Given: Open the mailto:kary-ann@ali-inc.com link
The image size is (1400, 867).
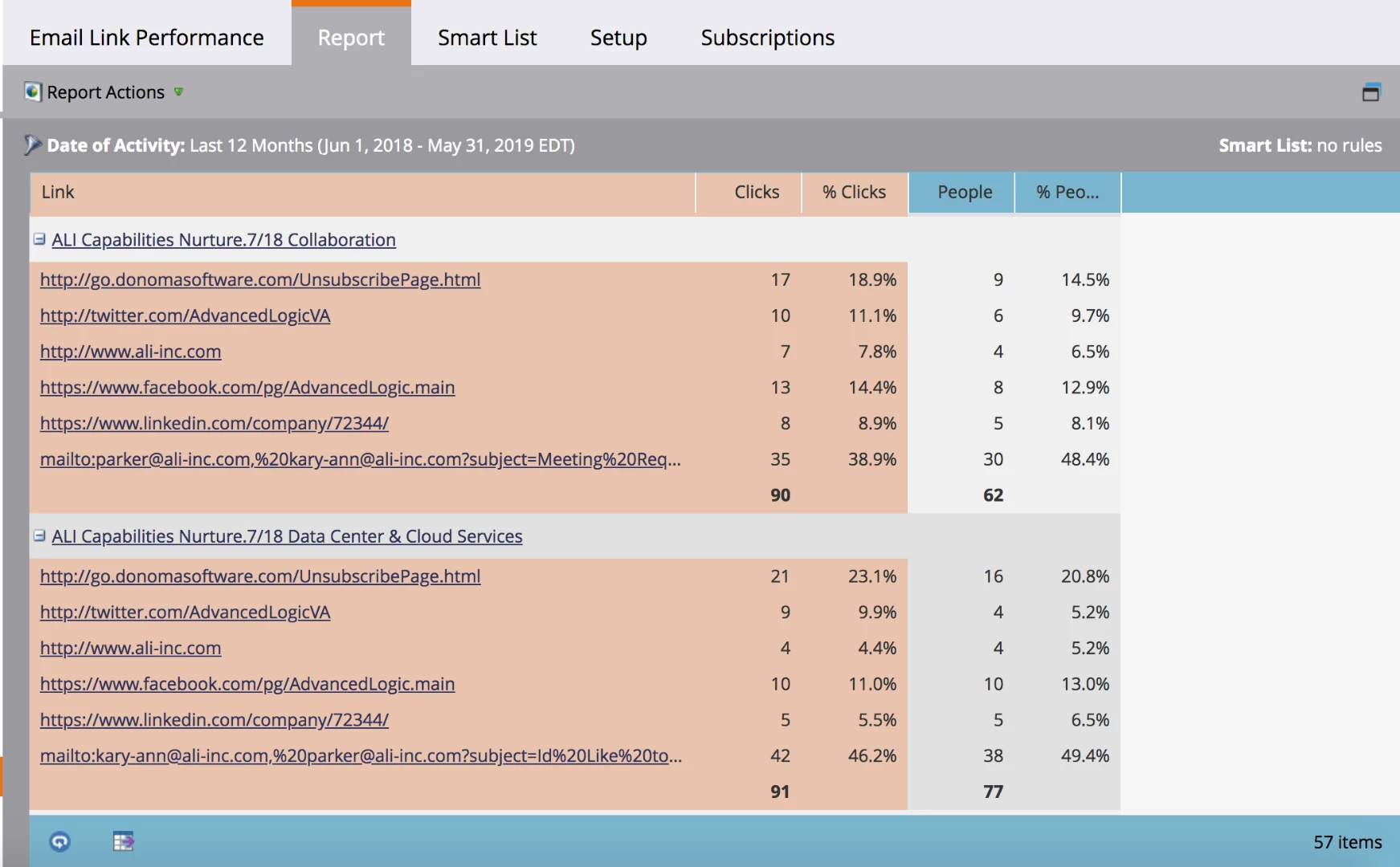Looking at the screenshot, I should click(361, 755).
